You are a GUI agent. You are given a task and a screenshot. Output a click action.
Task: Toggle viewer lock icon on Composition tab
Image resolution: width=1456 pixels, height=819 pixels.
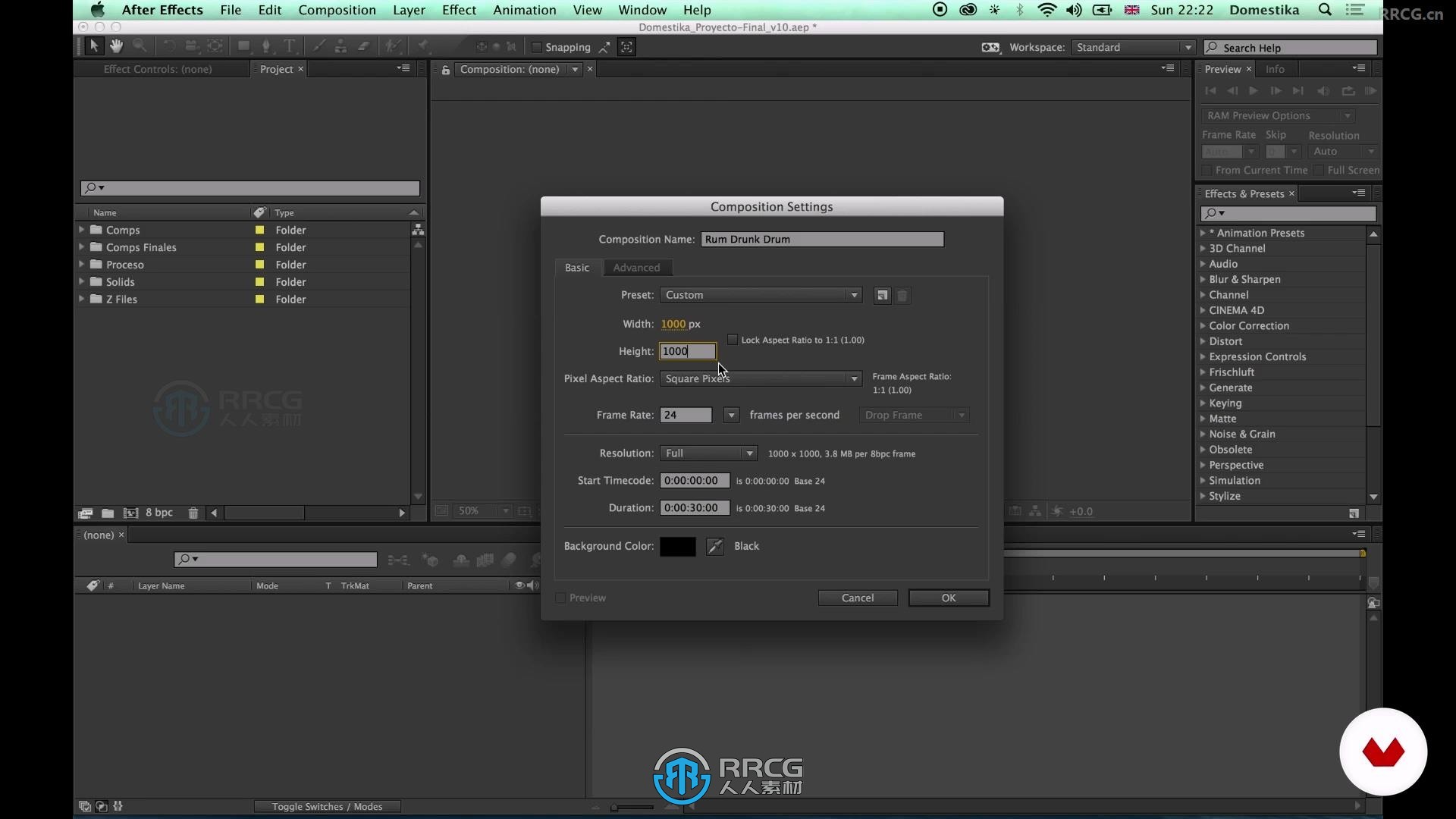point(446,70)
